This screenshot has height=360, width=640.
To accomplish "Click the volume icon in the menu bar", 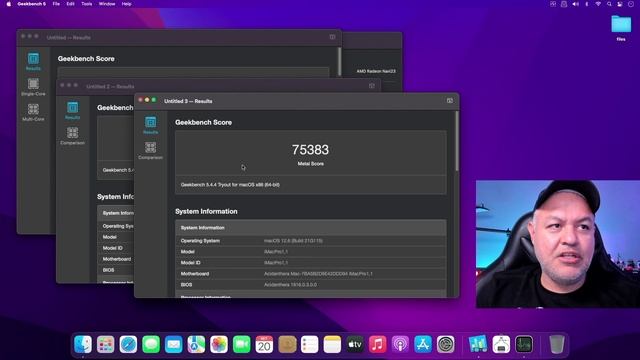I will click(x=576, y=4).
